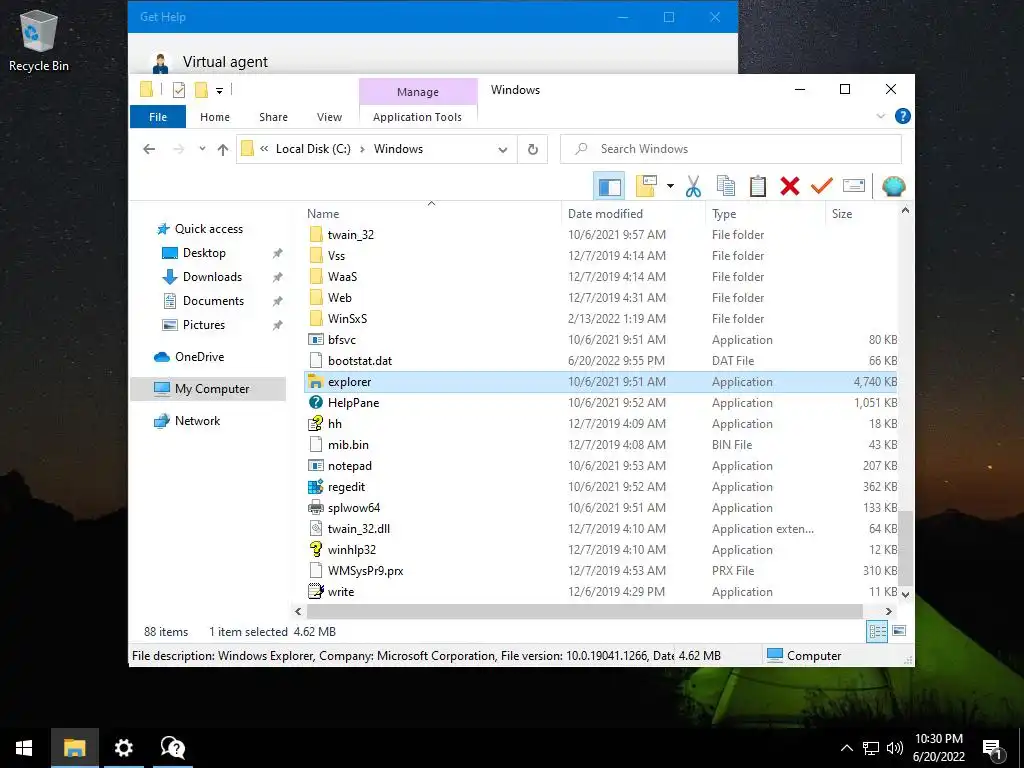Select the WinSxS folder

pos(347,319)
